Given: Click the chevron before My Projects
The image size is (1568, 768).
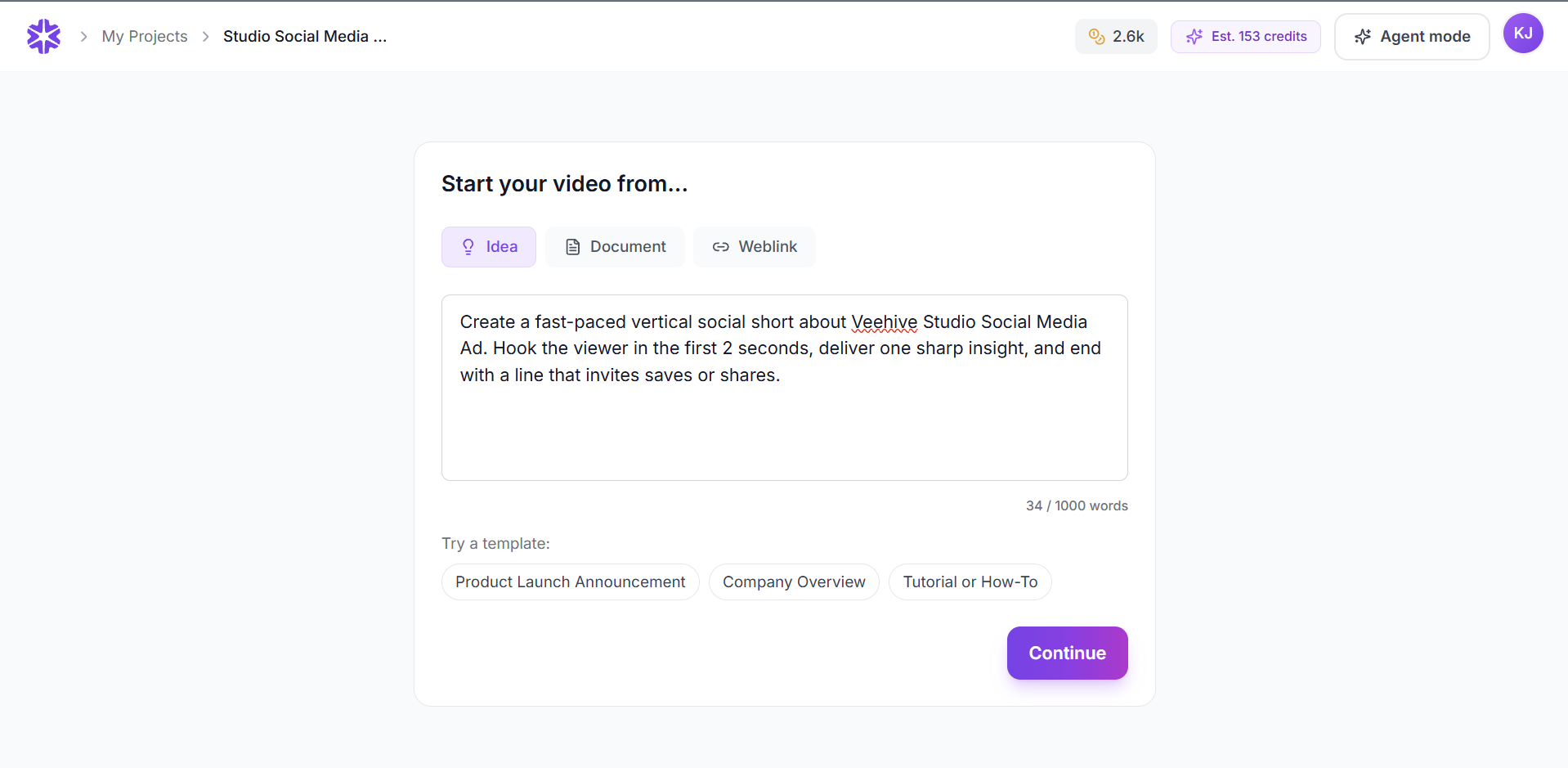Looking at the screenshot, I should point(83,37).
